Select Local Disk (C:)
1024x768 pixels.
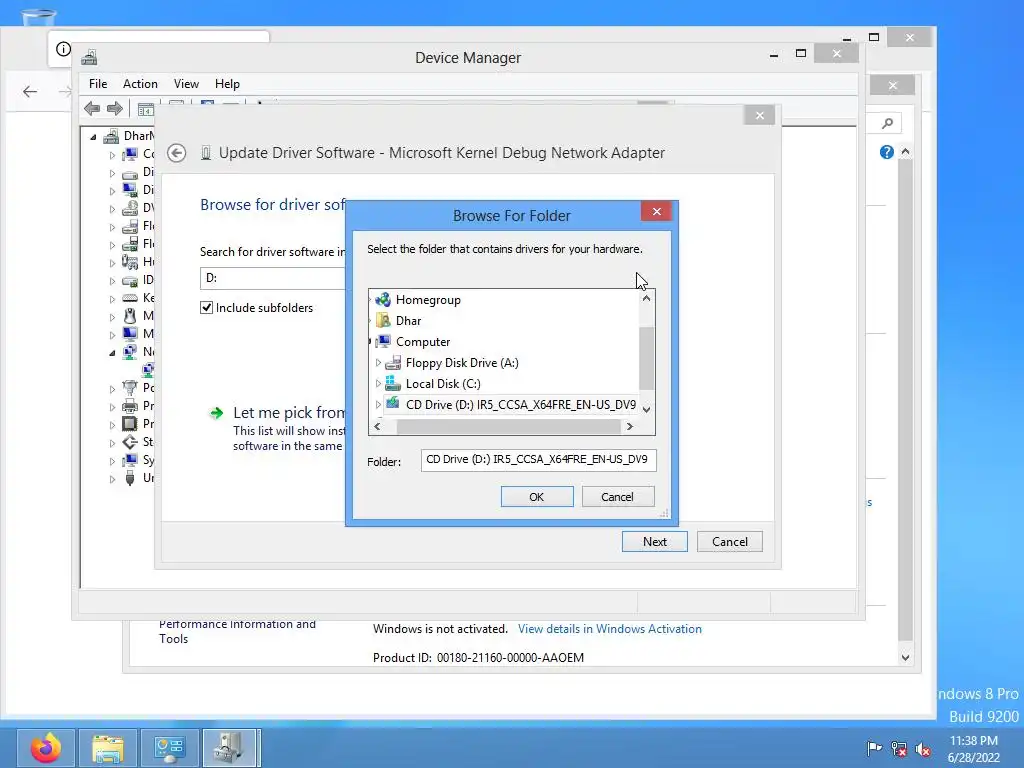443,383
